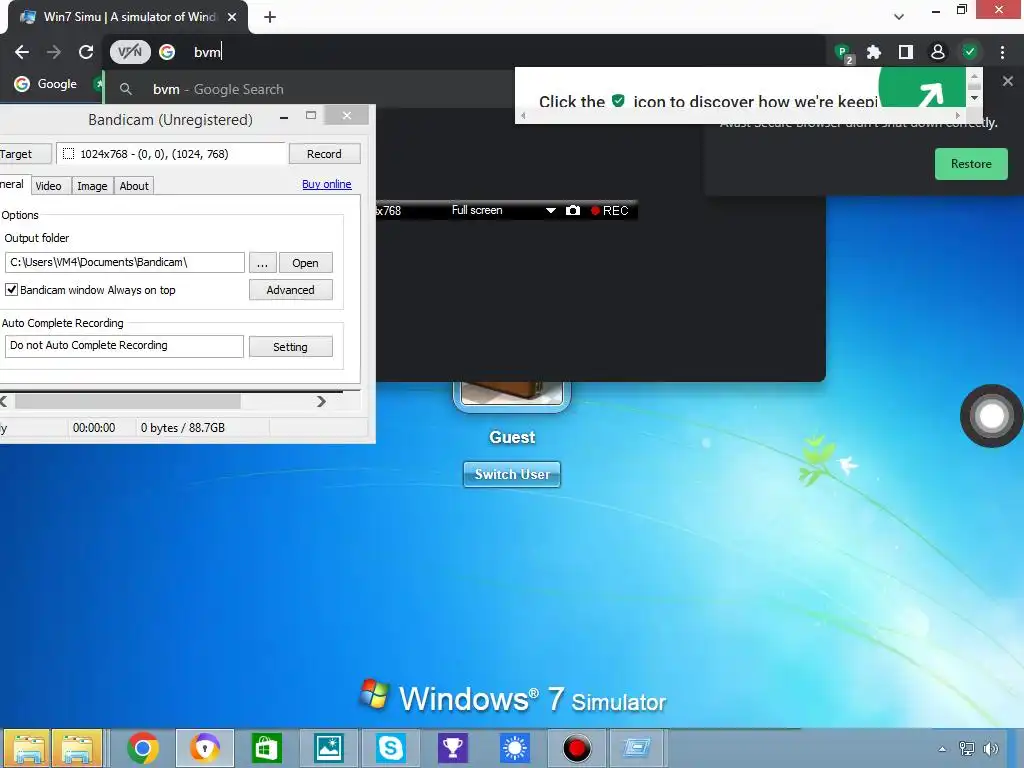Click the red REC button
The width and height of the screenshot is (1024, 768).
pos(609,210)
